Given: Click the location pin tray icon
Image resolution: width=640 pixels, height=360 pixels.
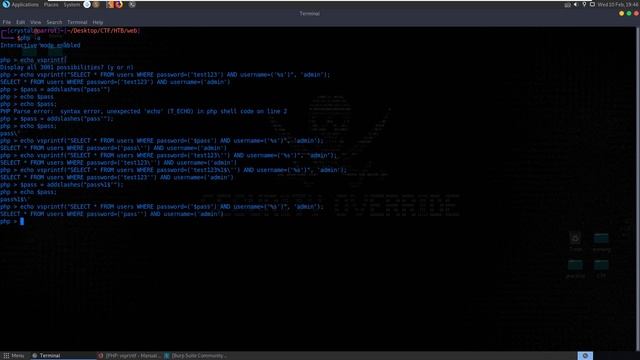Looking at the screenshot, I should tap(584, 4).
